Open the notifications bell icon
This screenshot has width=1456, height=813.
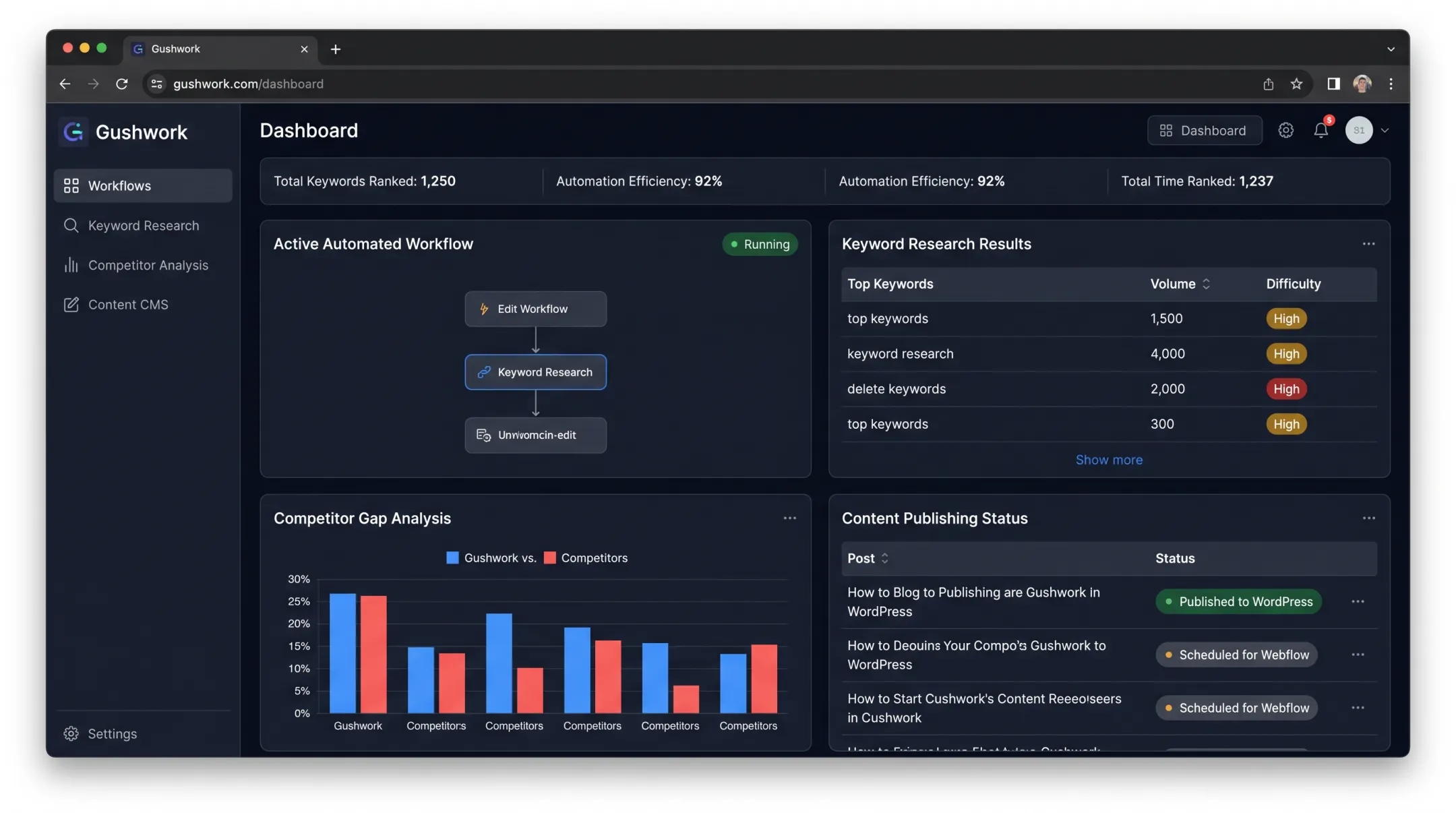(x=1321, y=130)
